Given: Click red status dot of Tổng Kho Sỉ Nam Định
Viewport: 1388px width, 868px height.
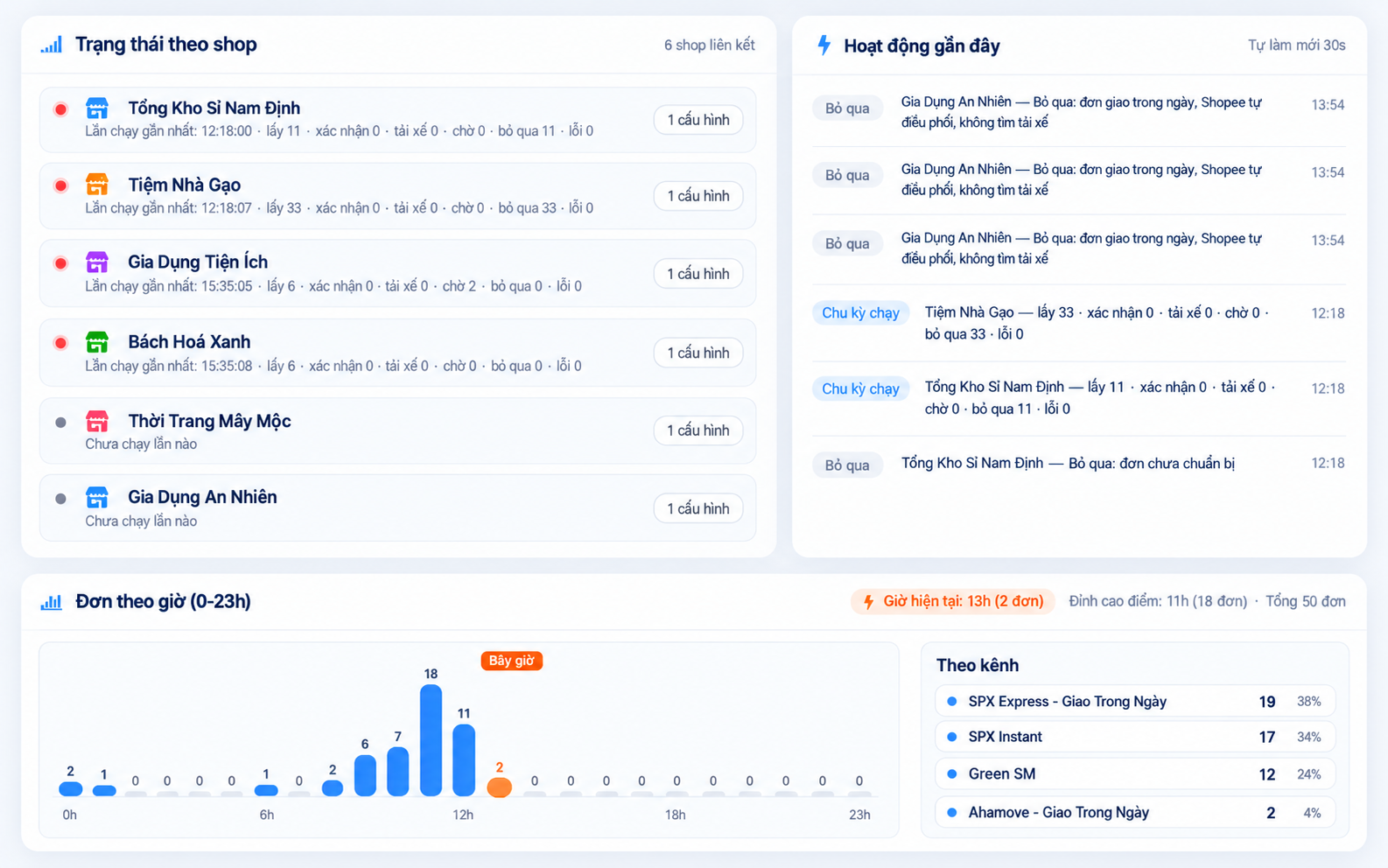Looking at the screenshot, I should pos(60,109).
